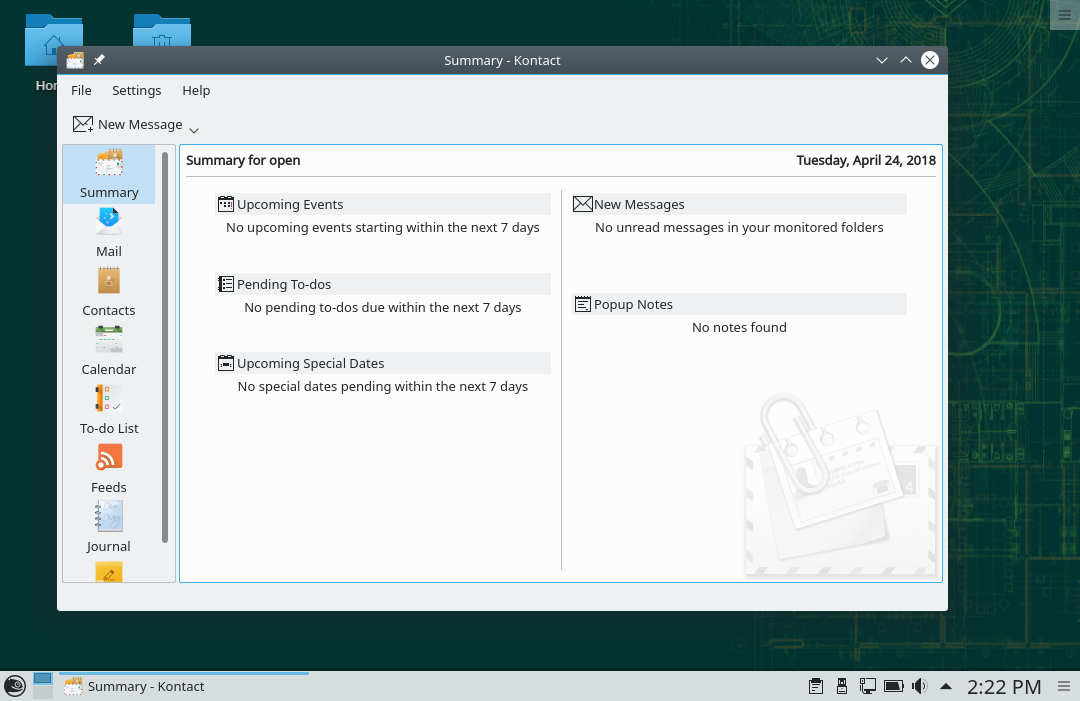The width and height of the screenshot is (1080, 701).
Task: Open the Upcoming Events heading link
Action: [289, 204]
